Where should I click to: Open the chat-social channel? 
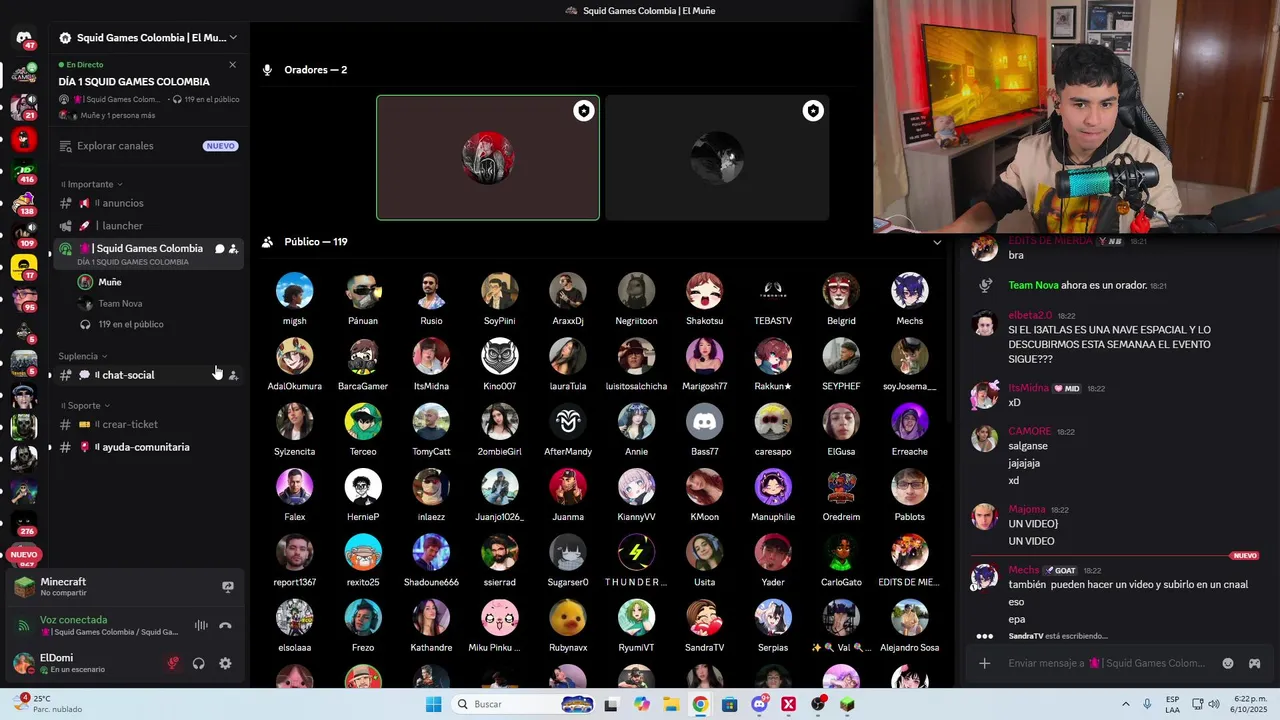tap(149, 375)
